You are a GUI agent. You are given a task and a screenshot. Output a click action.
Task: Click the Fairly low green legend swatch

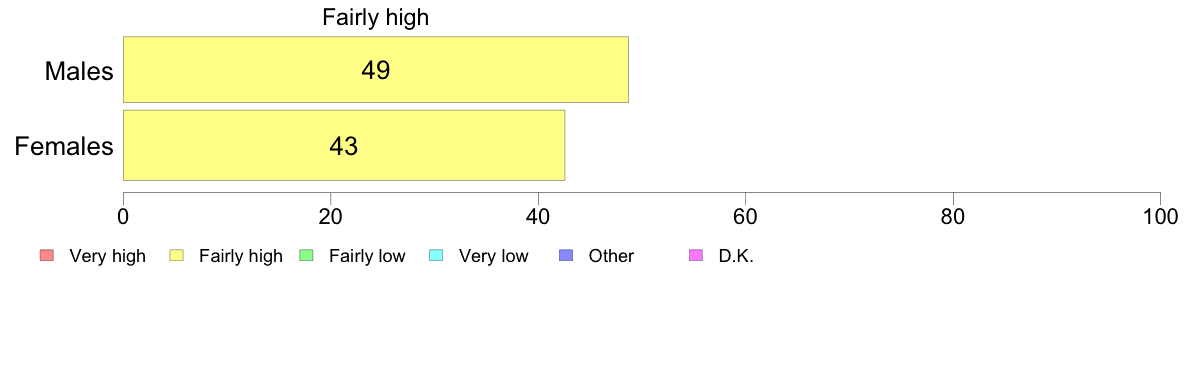305,256
